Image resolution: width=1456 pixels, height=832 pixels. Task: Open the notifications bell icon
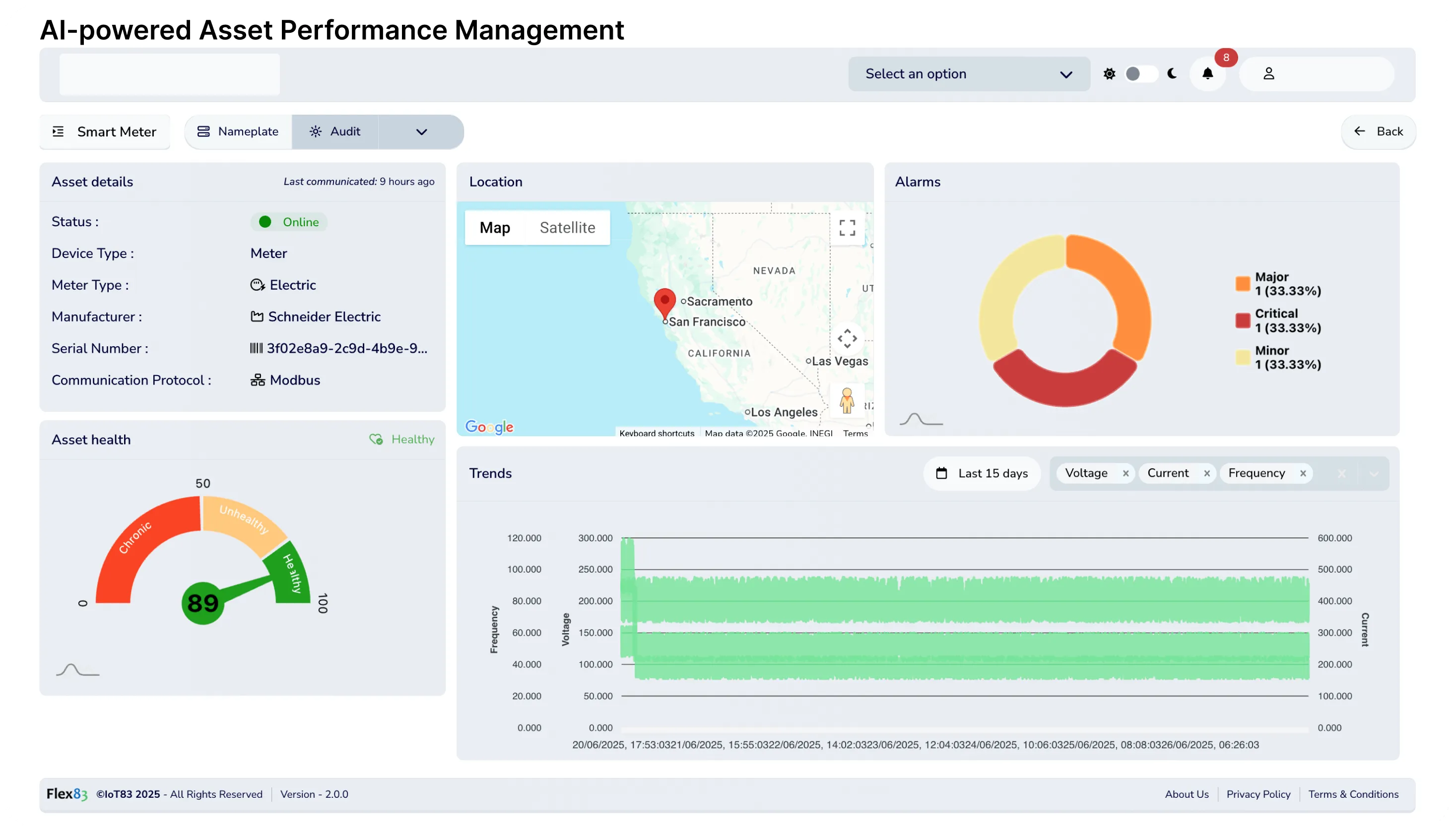1207,74
